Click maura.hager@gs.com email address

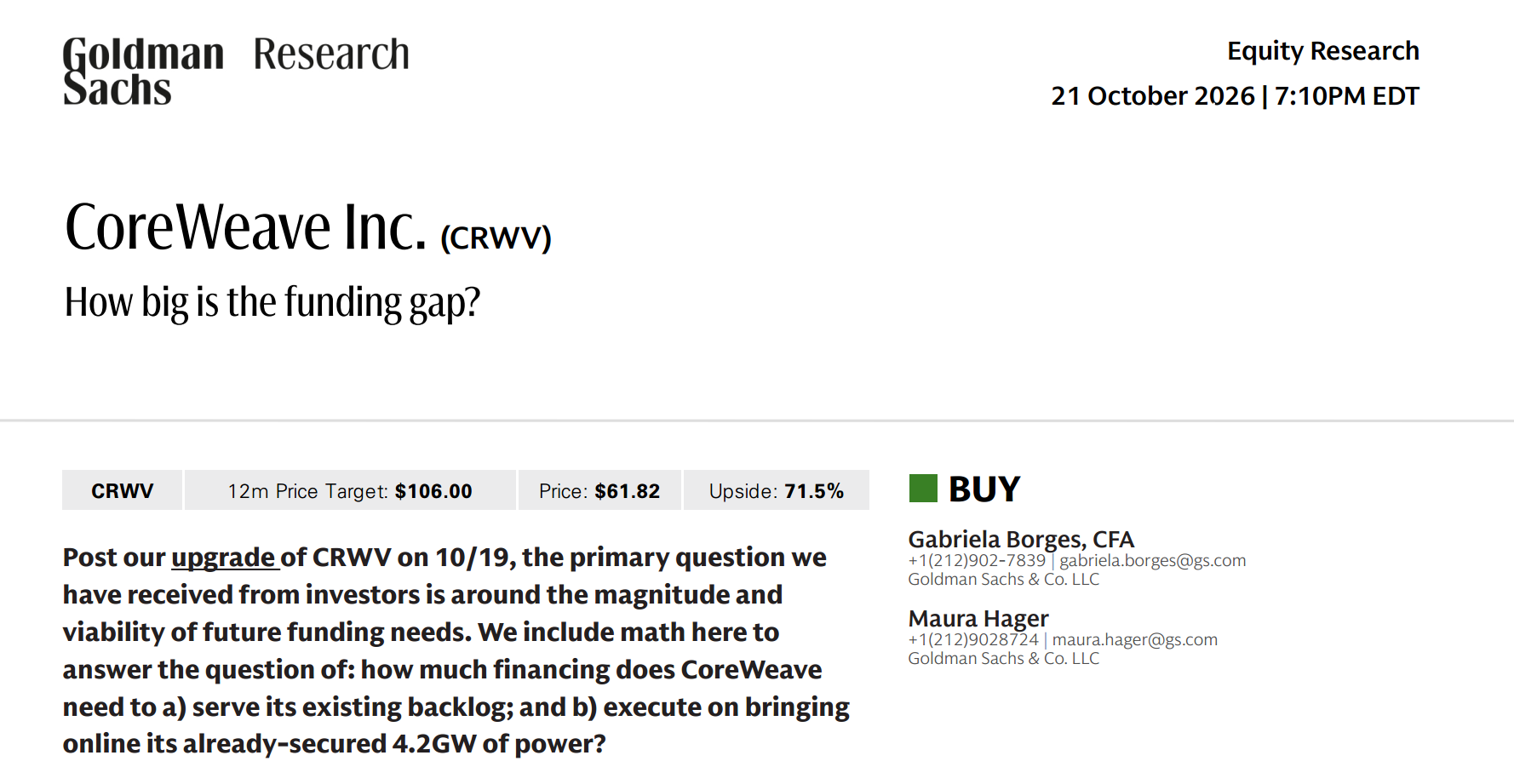click(x=1134, y=640)
